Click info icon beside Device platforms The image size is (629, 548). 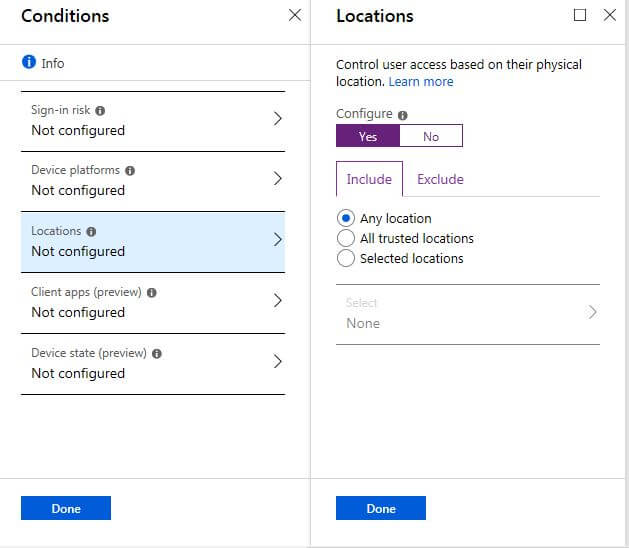tap(130, 171)
